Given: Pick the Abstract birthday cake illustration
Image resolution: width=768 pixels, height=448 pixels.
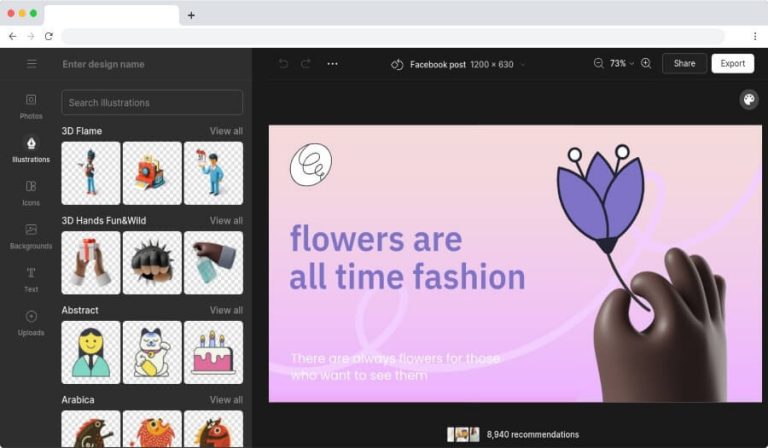Looking at the screenshot, I should pyautogui.click(x=214, y=353).
